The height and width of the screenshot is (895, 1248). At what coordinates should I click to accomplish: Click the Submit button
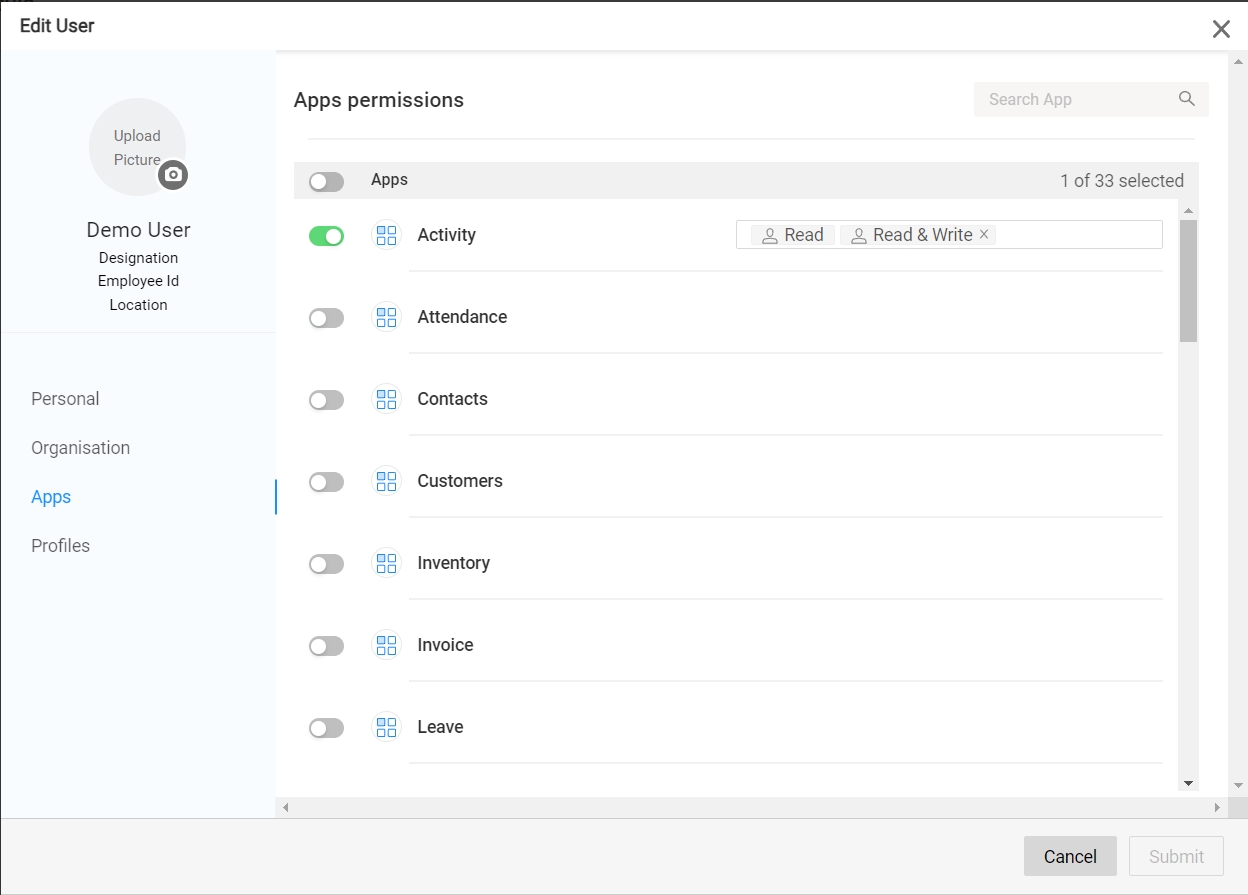point(1176,856)
